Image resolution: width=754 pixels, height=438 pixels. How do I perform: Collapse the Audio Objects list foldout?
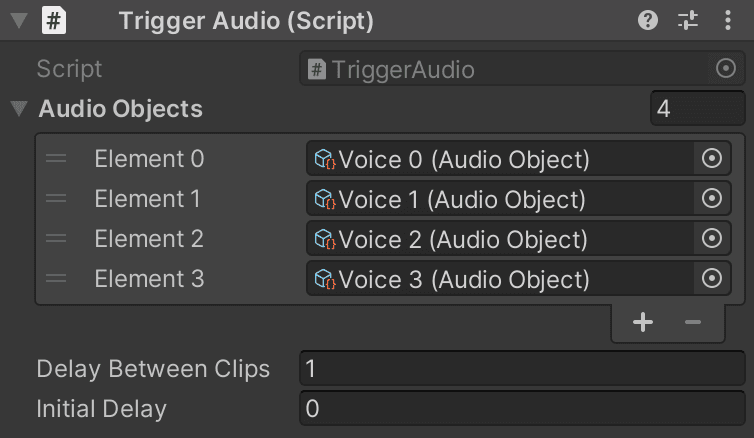click(19, 109)
